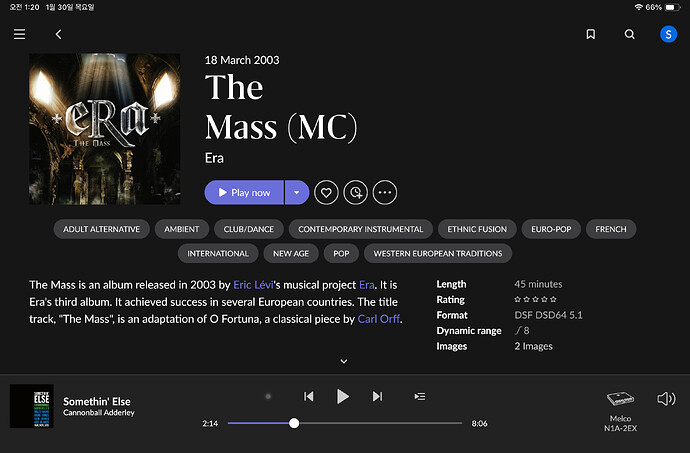Image resolution: width=690 pixels, height=453 pixels.
Task: Select the Contemporary Instrumental genre tag
Action: [x=360, y=229]
